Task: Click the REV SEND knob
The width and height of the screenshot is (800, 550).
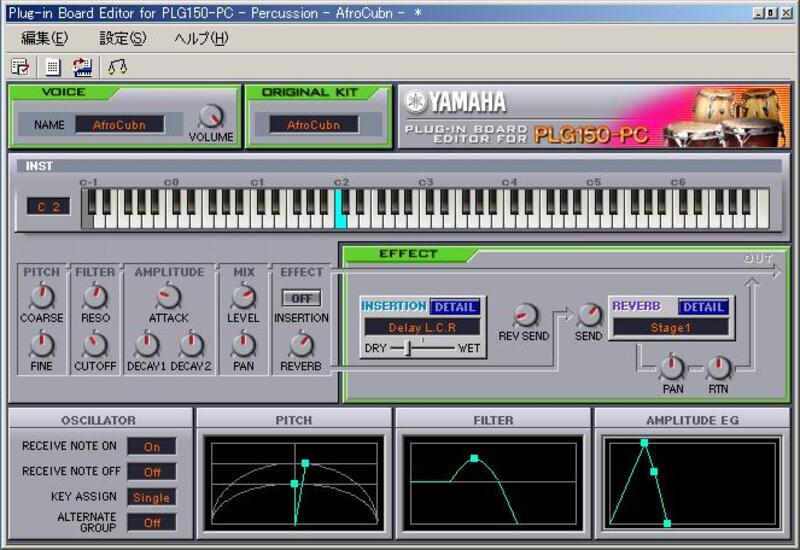Action: point(524,316)
